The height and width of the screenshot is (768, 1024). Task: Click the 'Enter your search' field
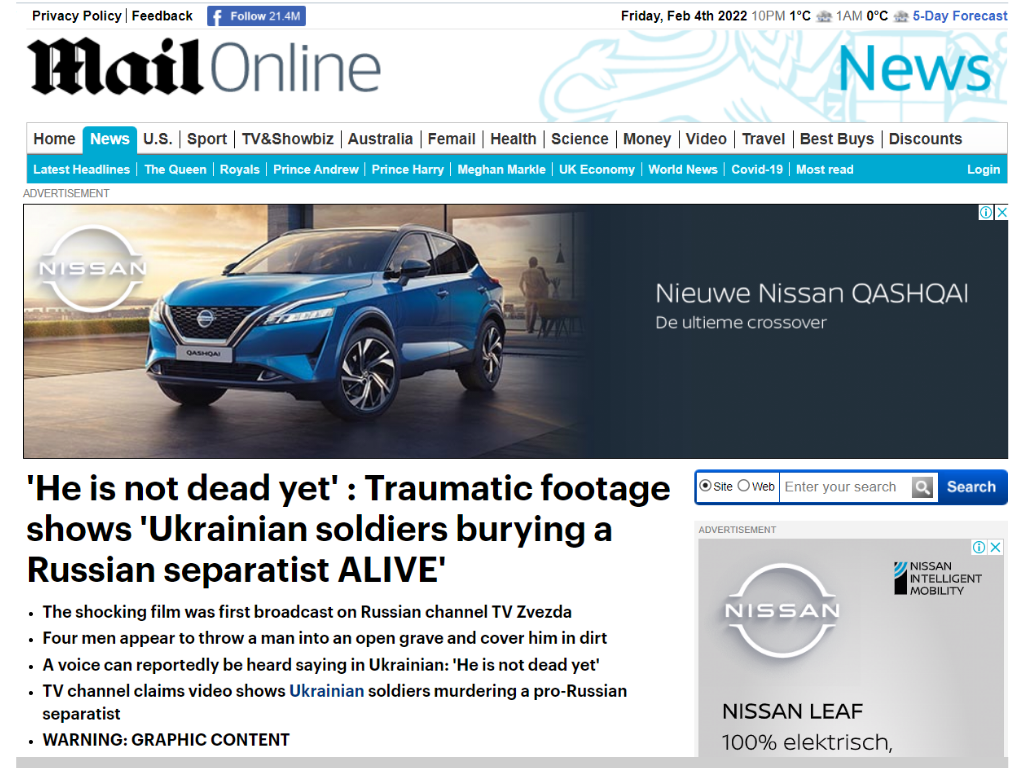click(845, 487)
